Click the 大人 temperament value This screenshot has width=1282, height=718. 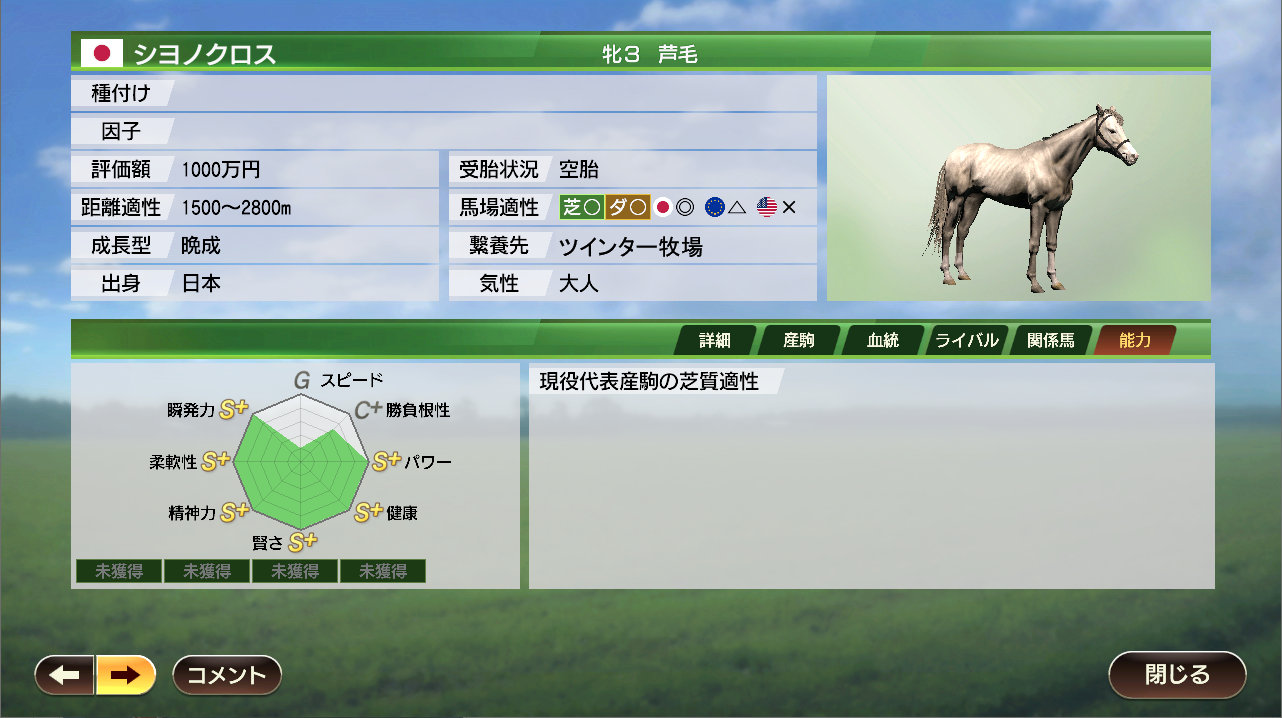point(579,283)
